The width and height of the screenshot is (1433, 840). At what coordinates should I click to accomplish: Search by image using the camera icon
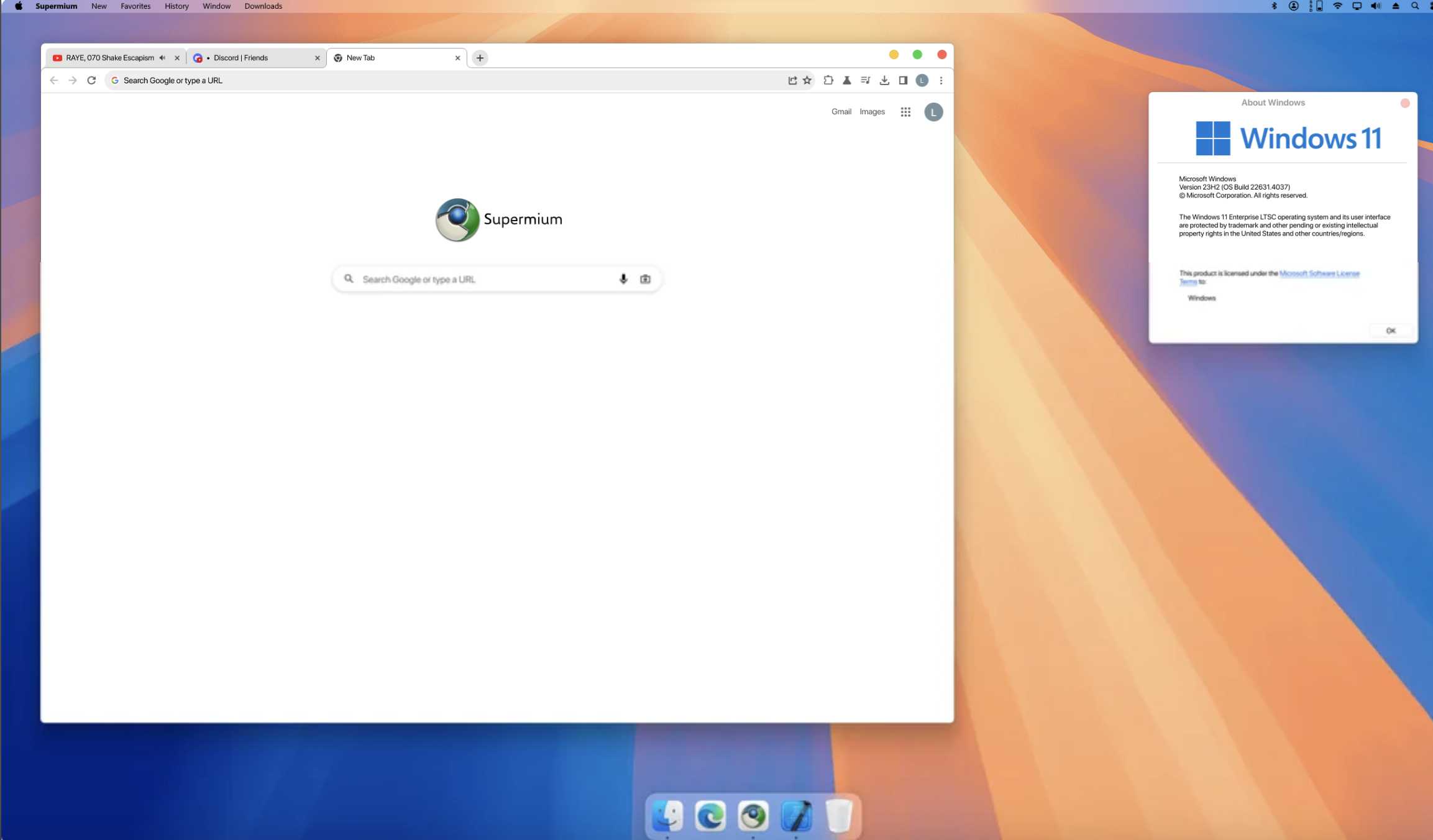tap(644, 278)
